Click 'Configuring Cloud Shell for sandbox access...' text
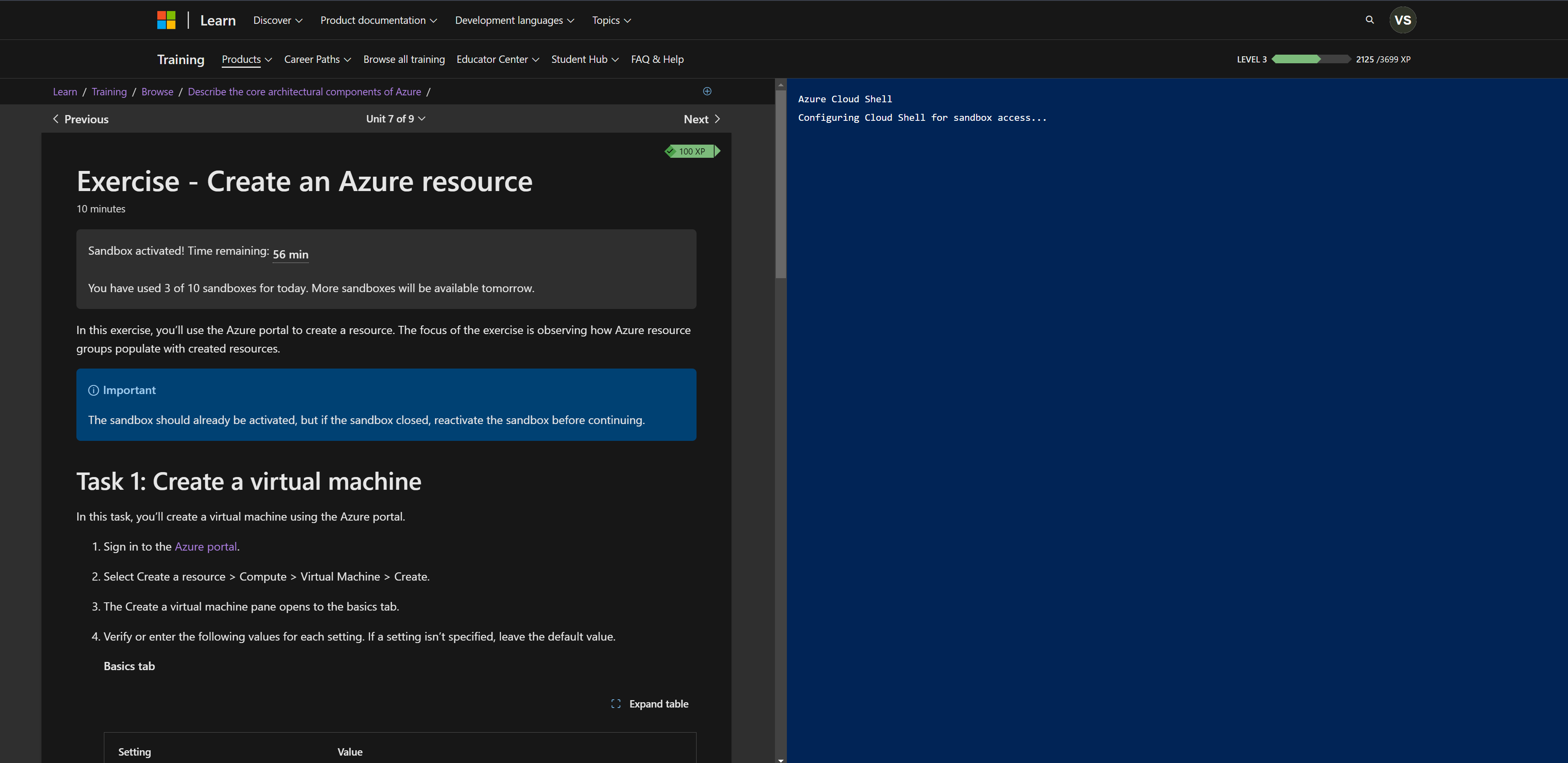Image resolution: width=1568 pixels, height=763 pixels. click(x=922, y=118)
